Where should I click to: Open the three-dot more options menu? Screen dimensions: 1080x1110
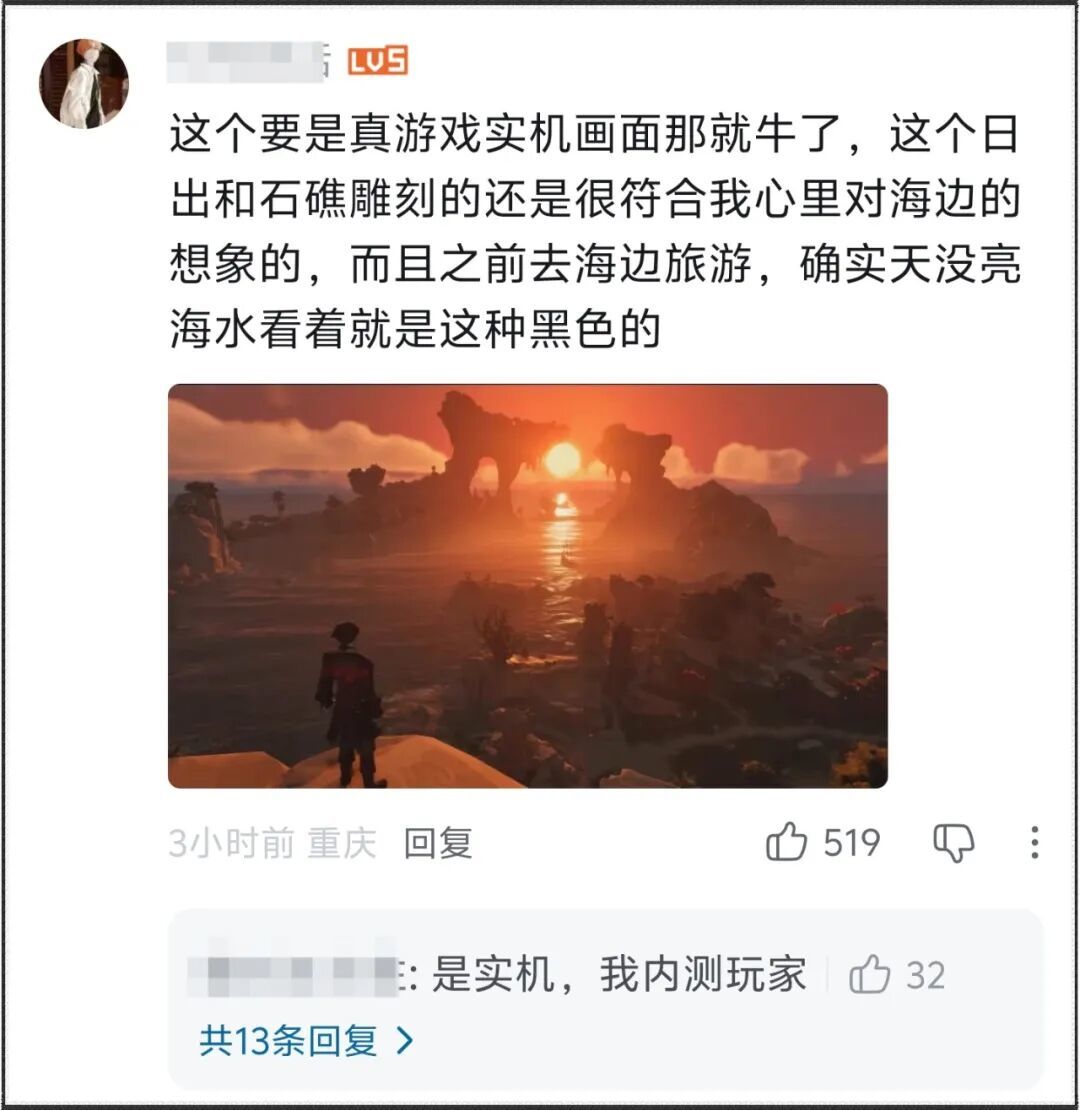pyautogui.click(x=1035, y=842)
